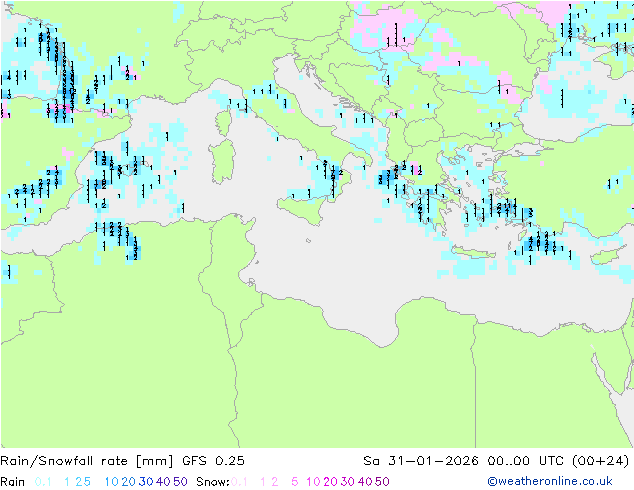The height and width of the screenshot is (490, 634).
Task: Select the Rain legend value 20
Action: pos(128,482)
